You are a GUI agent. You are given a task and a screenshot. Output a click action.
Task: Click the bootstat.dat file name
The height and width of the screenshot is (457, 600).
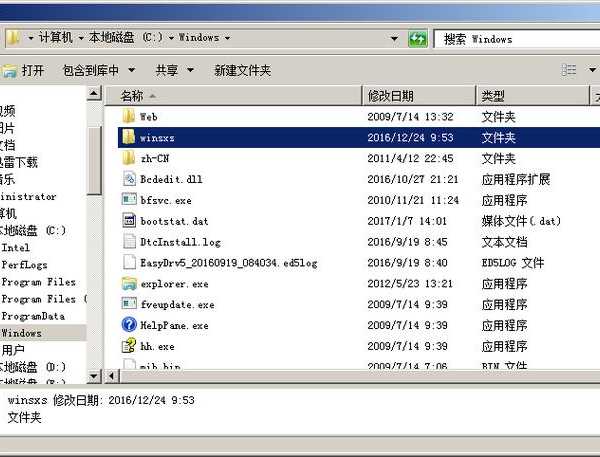click(174, 221)
